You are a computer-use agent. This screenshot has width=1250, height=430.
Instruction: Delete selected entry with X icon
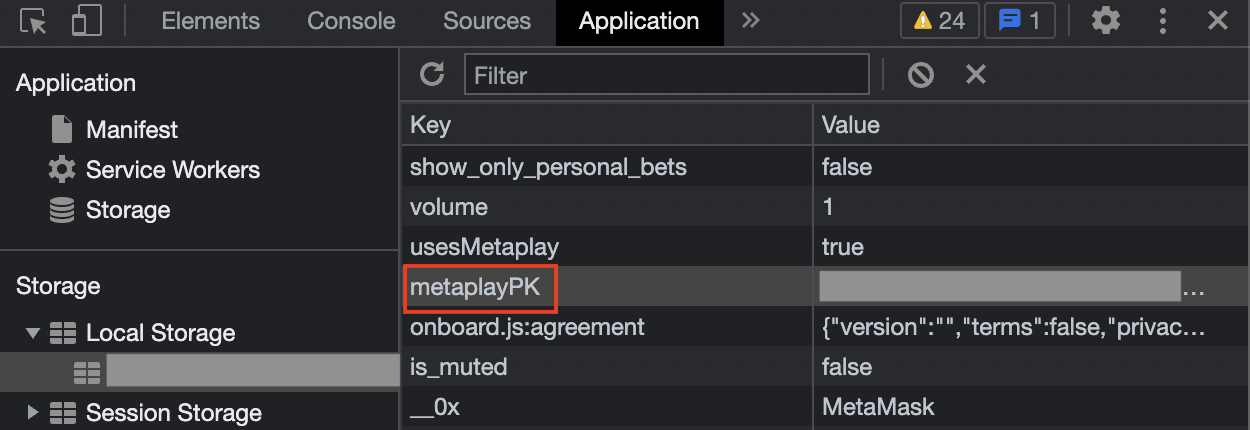point(976,74)
